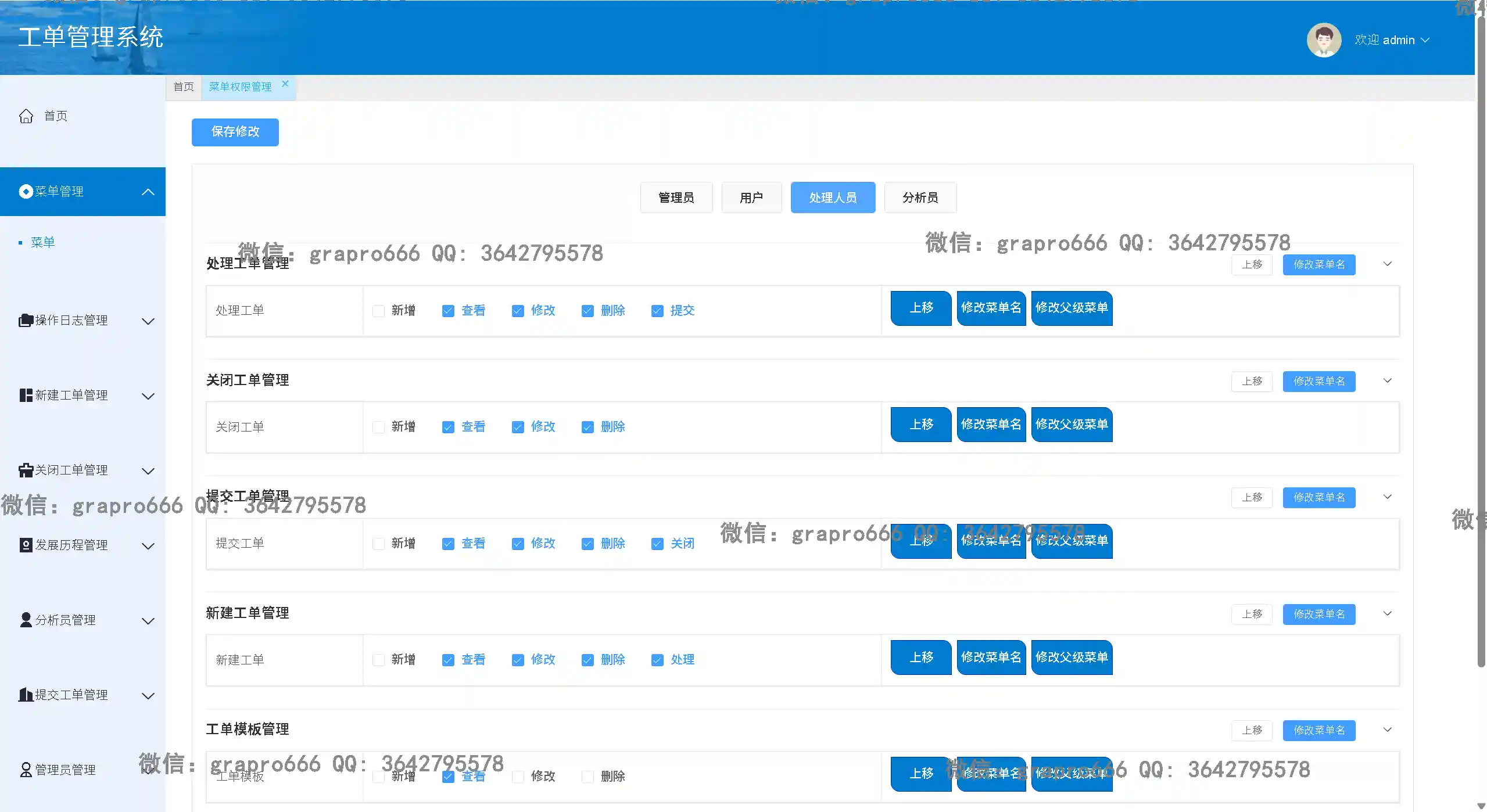
Task: Close the 菜单权限管理 tab
Action: pyautogui.click(x=285, y=84)
